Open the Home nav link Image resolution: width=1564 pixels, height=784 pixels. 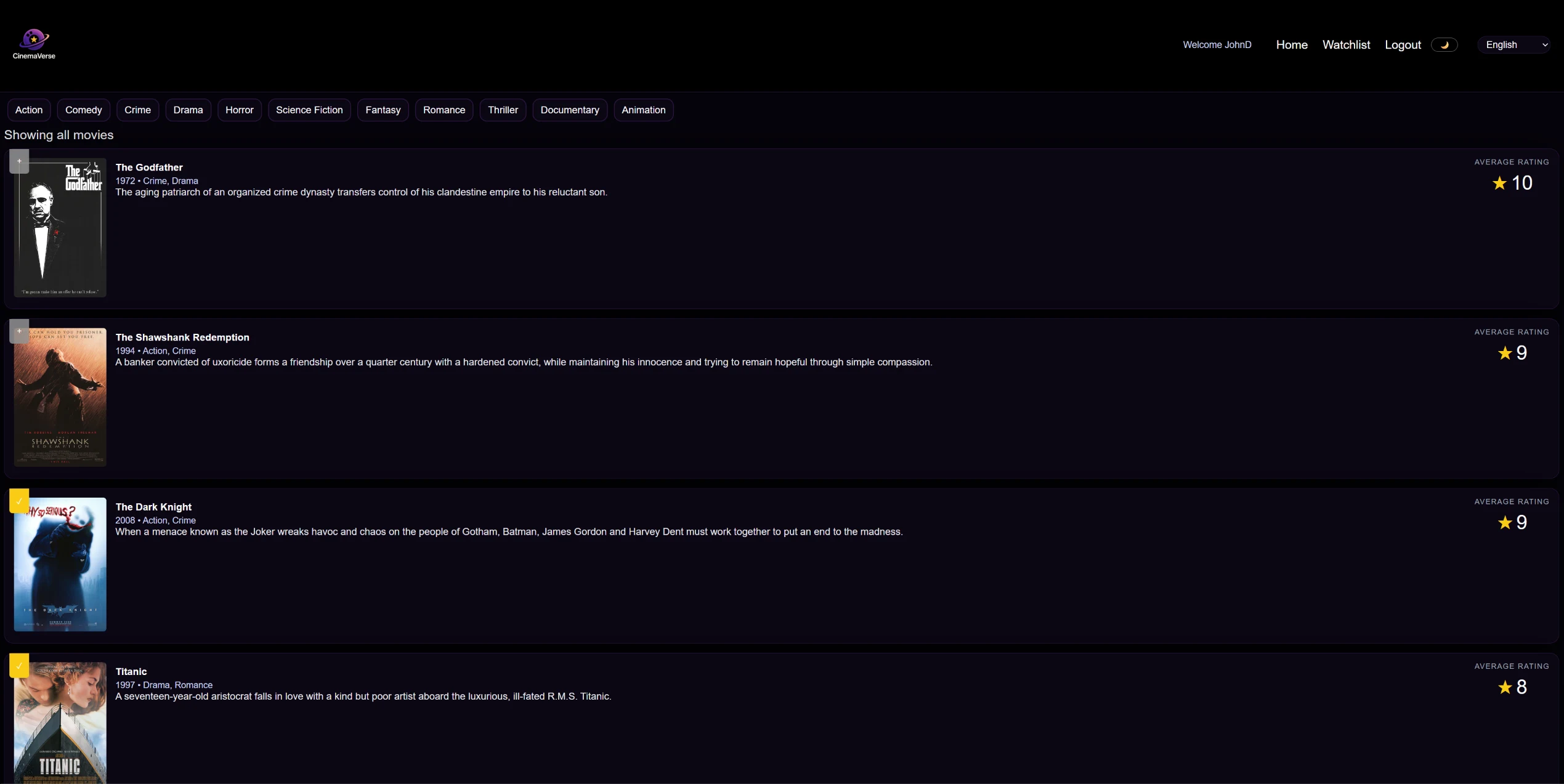[1292, 45]
